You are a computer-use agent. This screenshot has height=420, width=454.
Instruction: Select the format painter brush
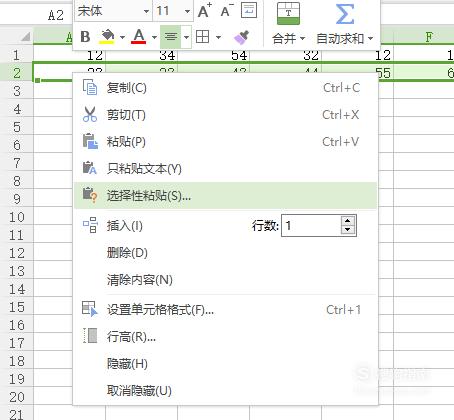click(x=242, y=37)
